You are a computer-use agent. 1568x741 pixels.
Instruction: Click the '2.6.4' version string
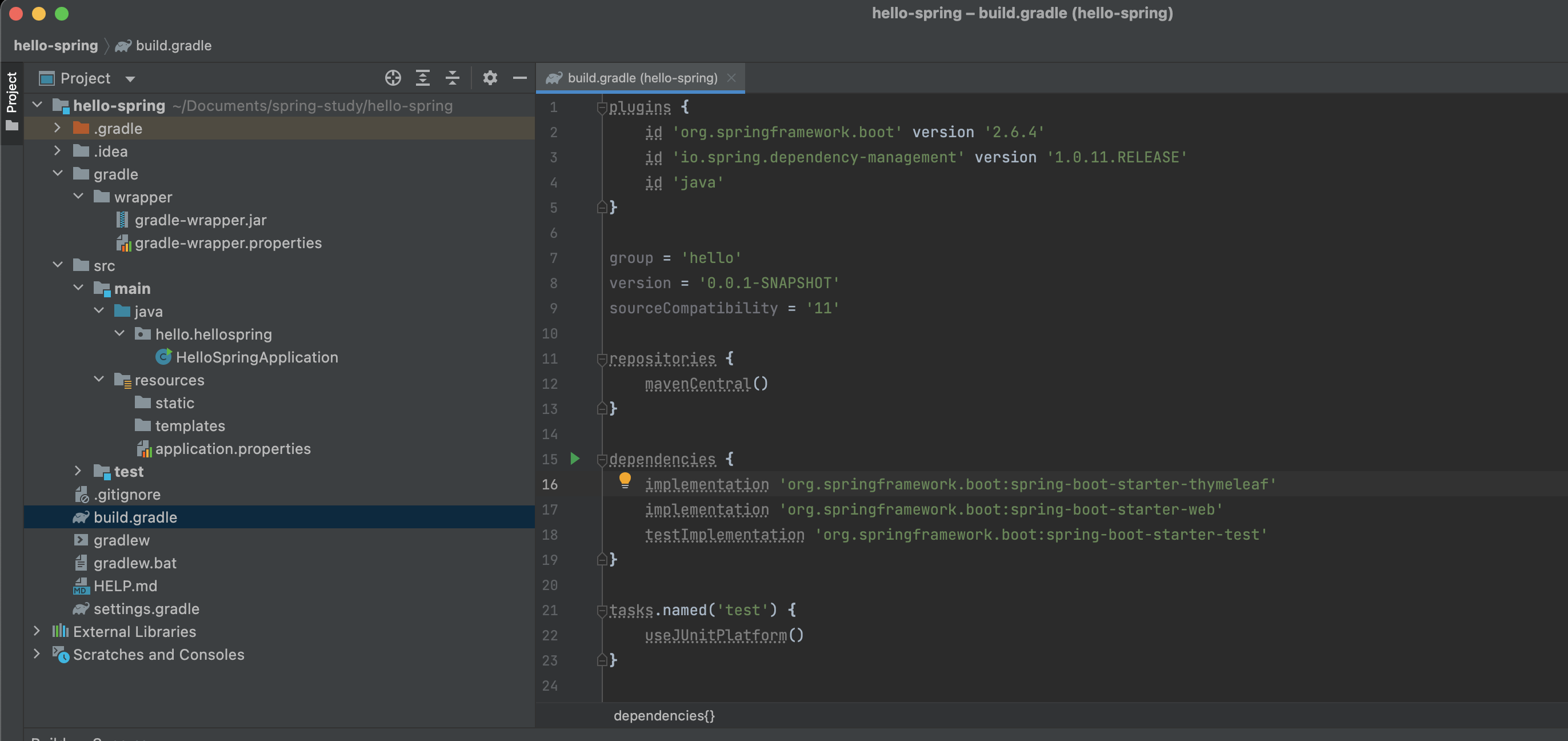coord(1014,132)
